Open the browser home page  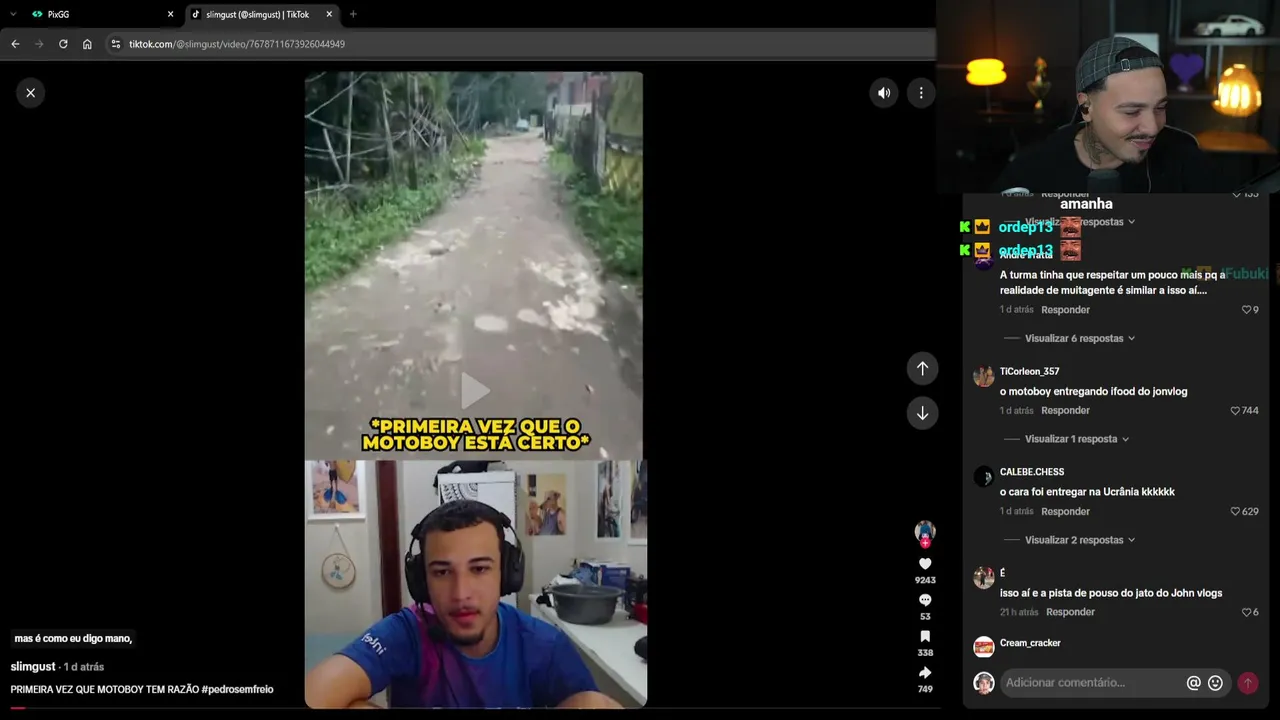coord(87,44)
